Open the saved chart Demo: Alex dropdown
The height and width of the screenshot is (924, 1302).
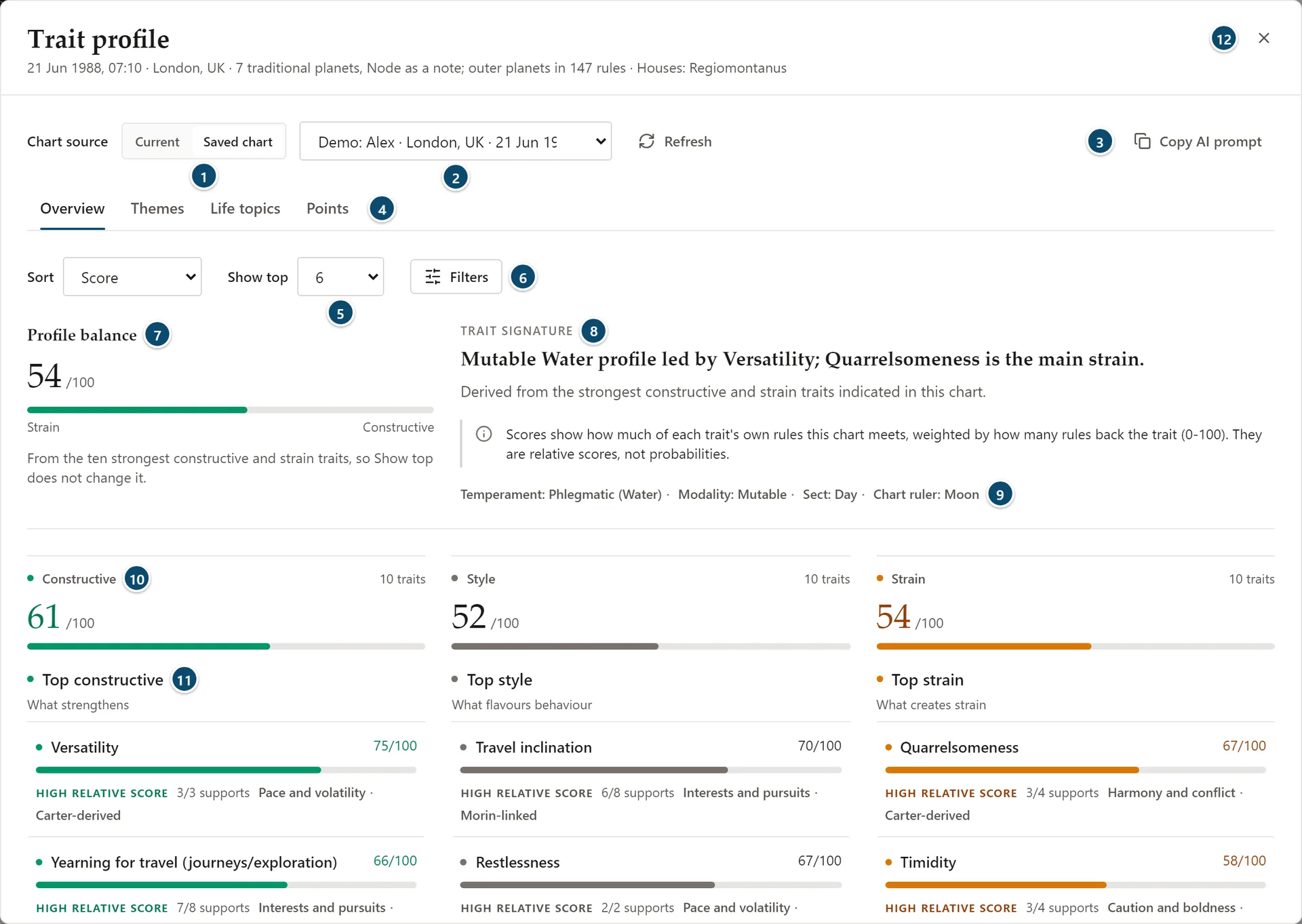pyautogui.click(x=456, y=141)
